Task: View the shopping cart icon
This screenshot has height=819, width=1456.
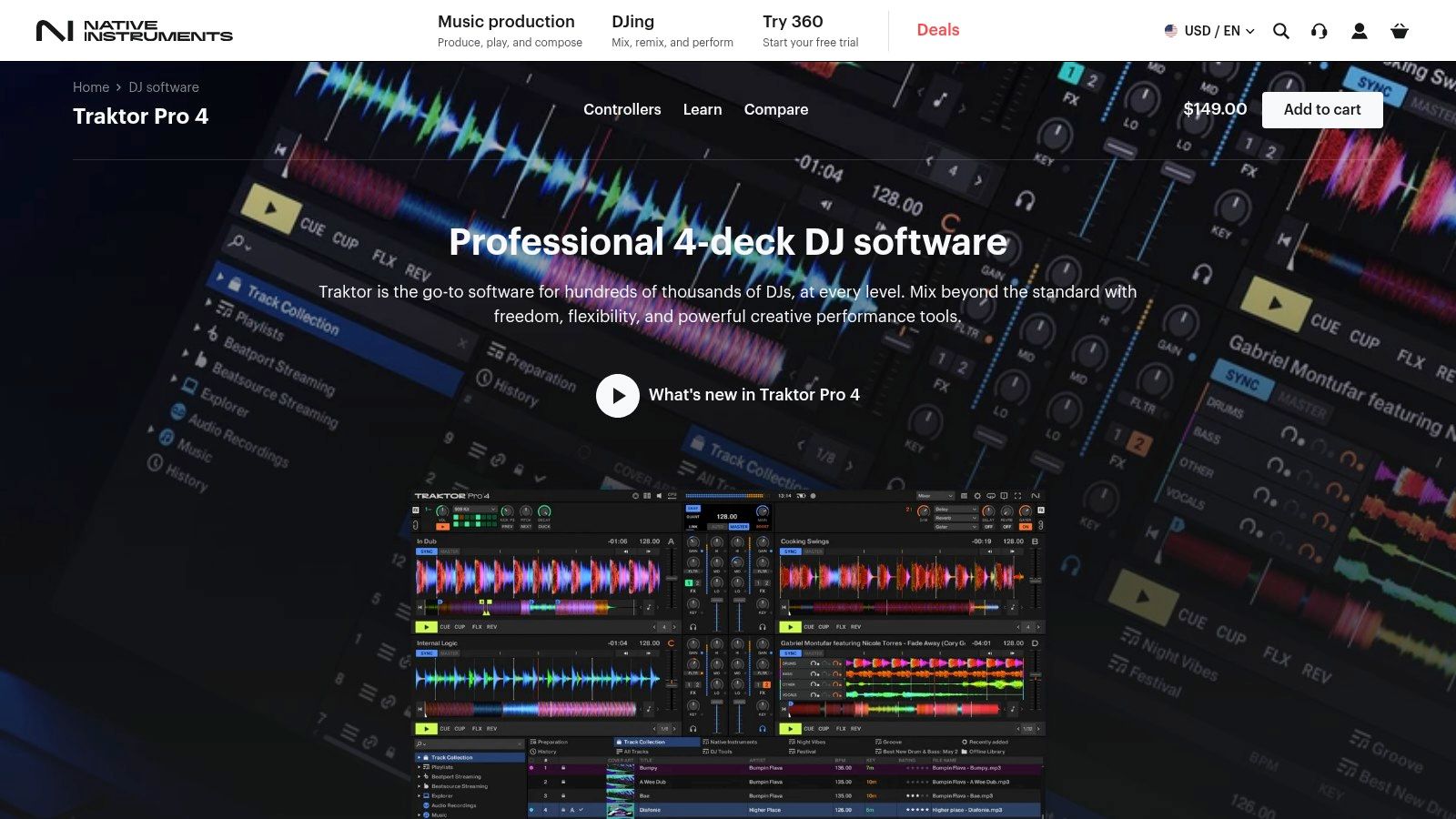Action: tap(1400, 31)
